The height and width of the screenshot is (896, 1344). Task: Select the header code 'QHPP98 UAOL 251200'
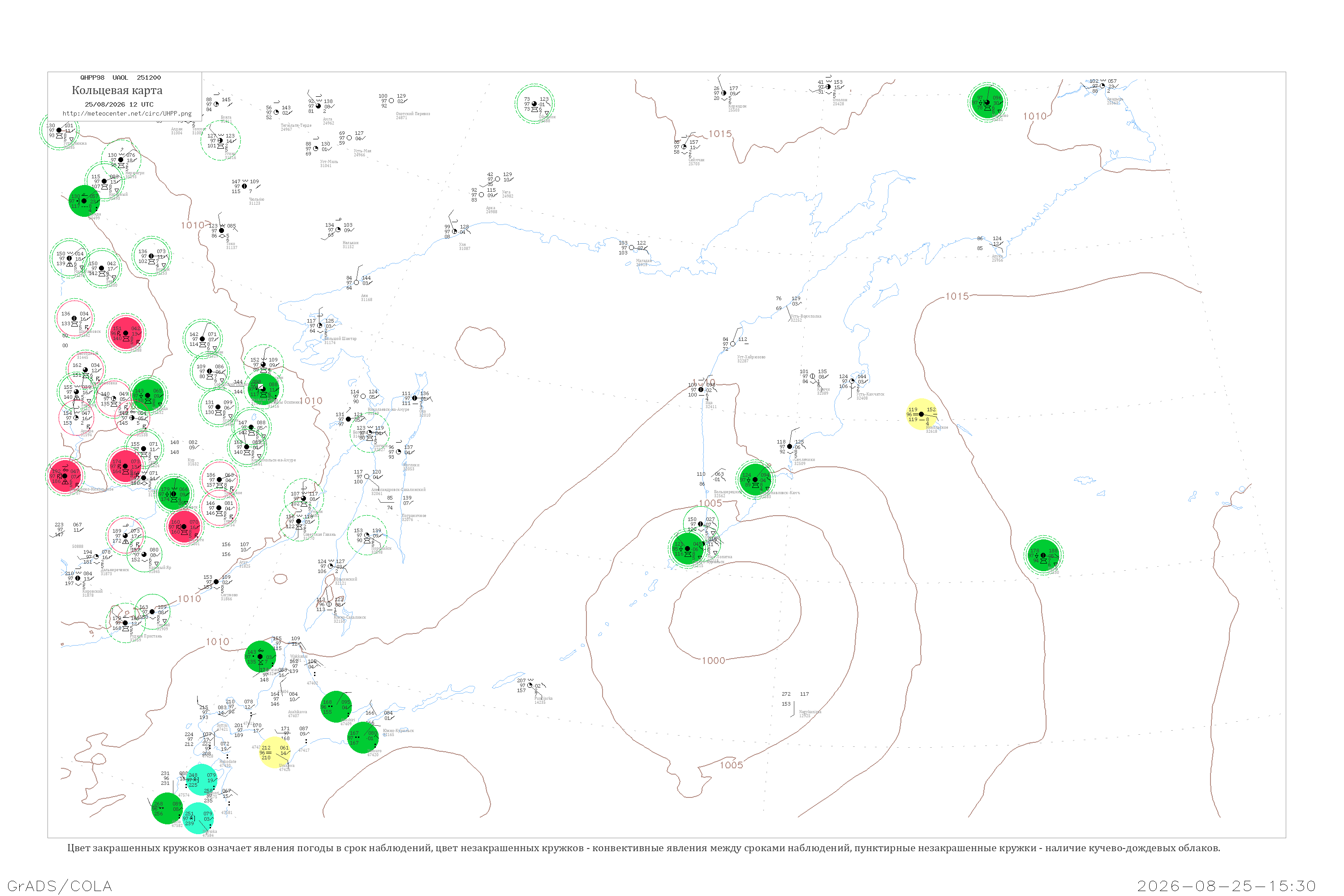[121, 78]
